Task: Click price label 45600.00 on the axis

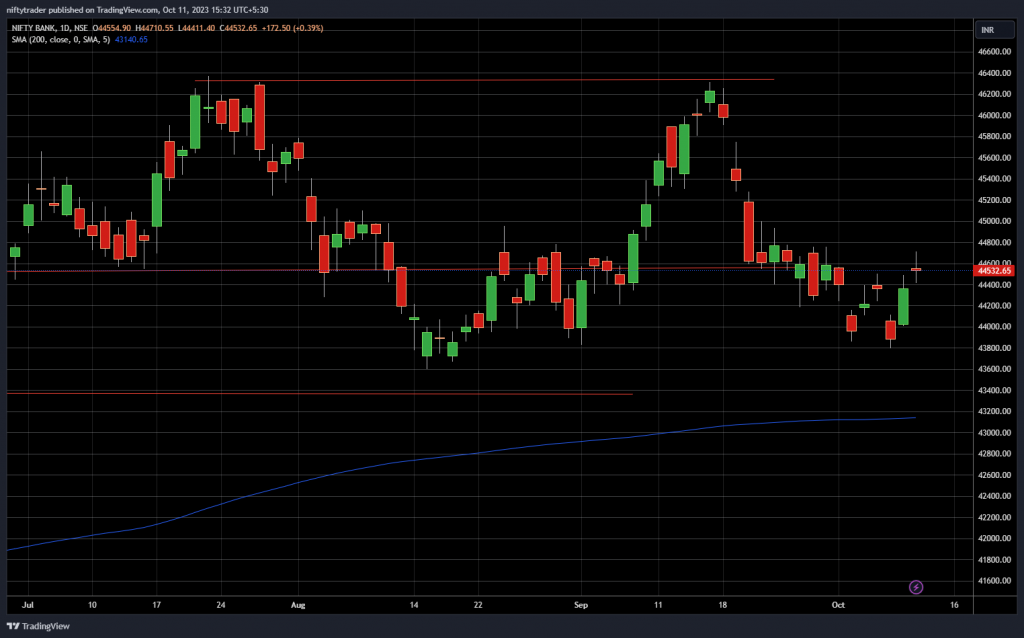Action: pos(994,158)
